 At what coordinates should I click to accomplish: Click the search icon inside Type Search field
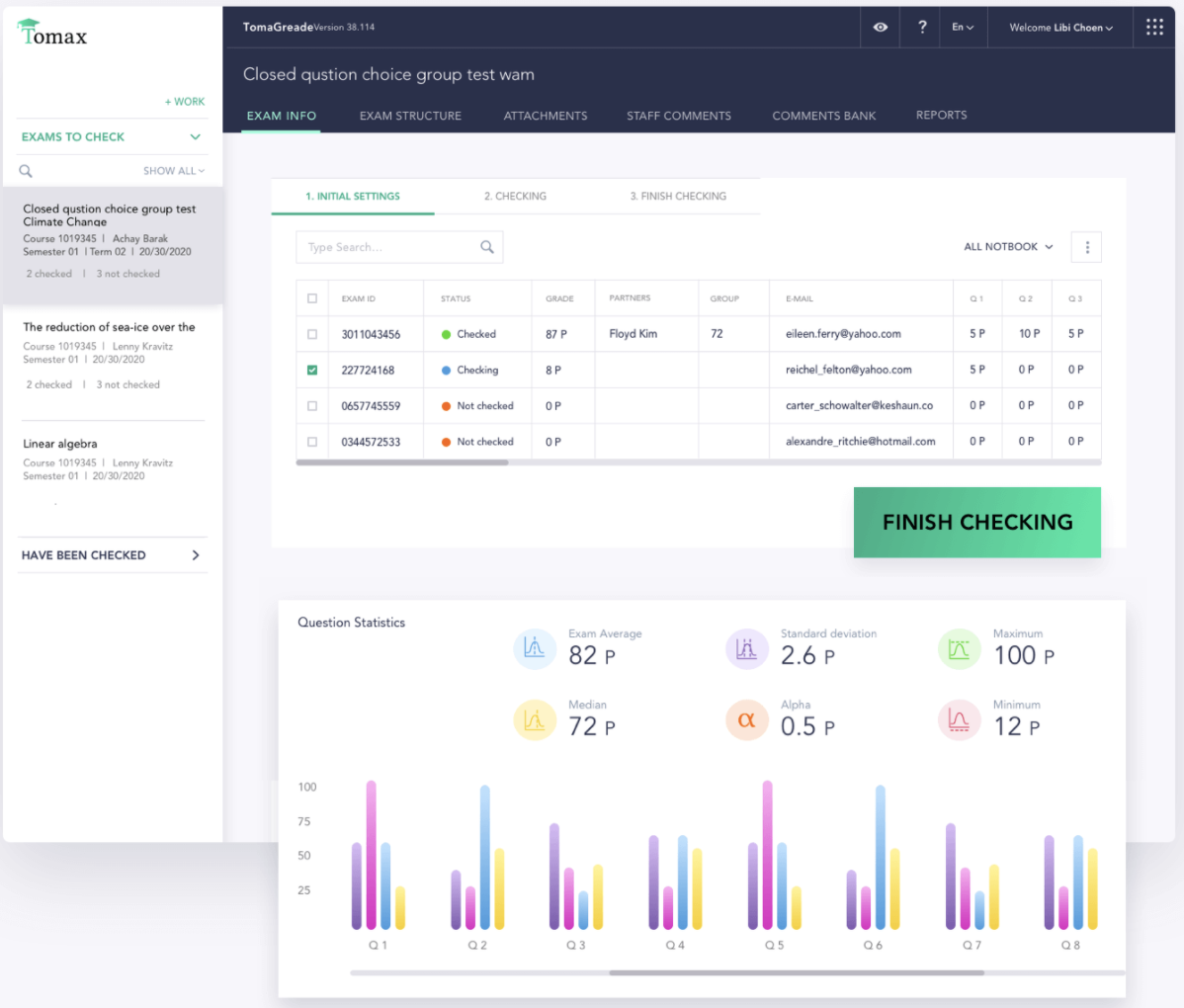pos(486,246)
